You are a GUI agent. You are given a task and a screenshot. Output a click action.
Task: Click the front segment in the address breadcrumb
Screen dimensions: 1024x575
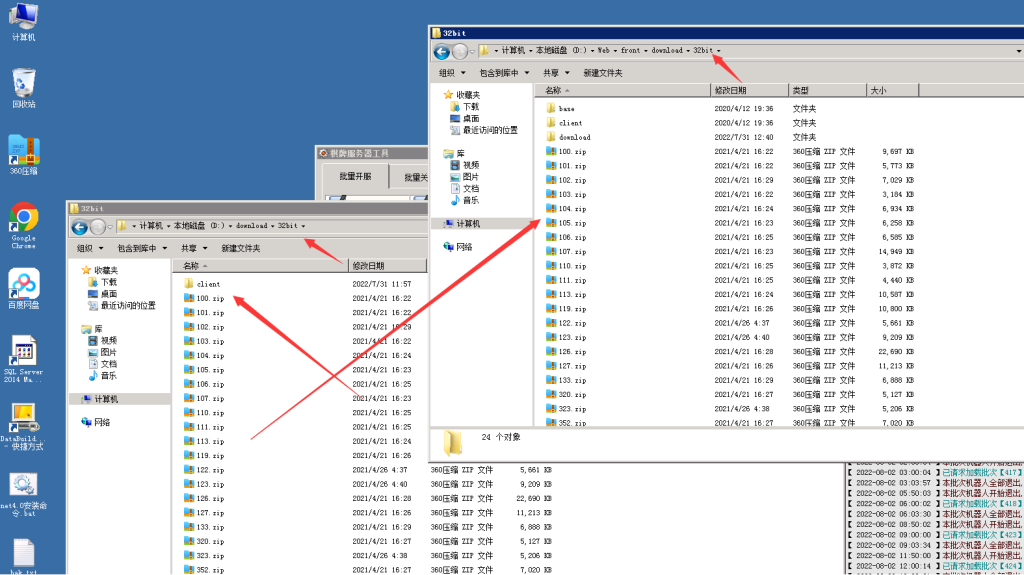630,50
